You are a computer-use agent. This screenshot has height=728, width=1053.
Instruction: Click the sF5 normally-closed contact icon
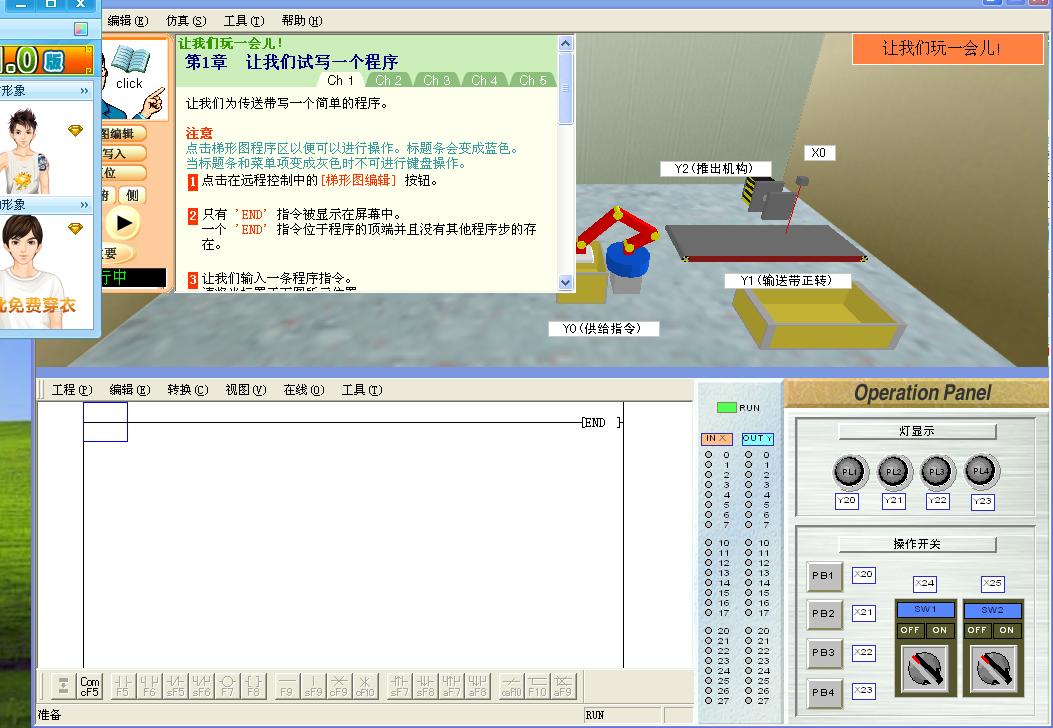tap(175, 685)
